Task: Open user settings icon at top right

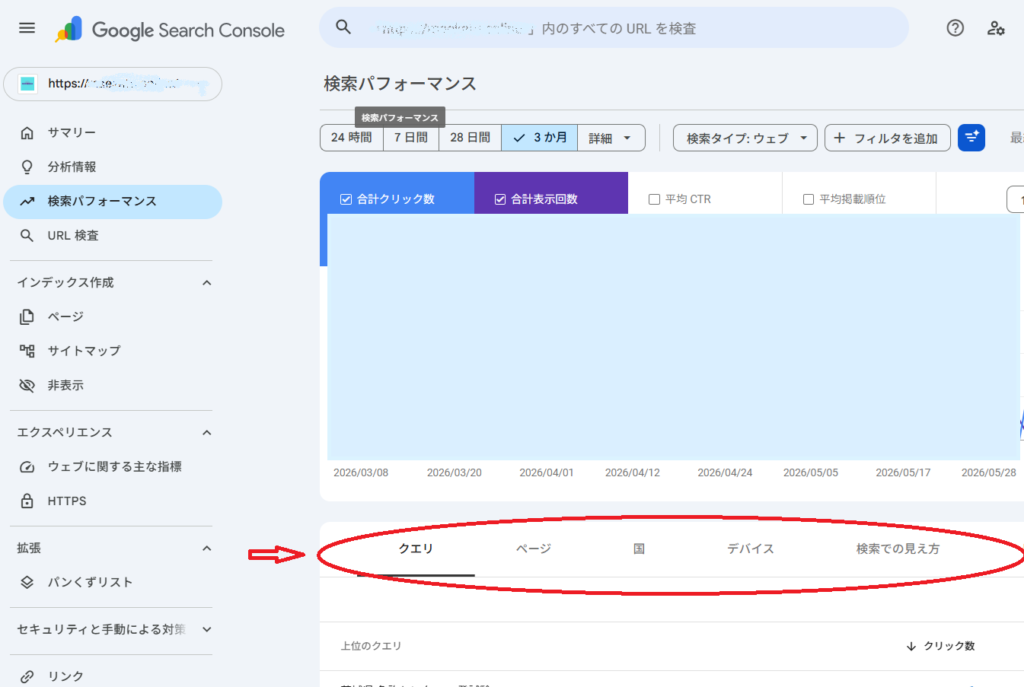Action: tap(995, 28)
